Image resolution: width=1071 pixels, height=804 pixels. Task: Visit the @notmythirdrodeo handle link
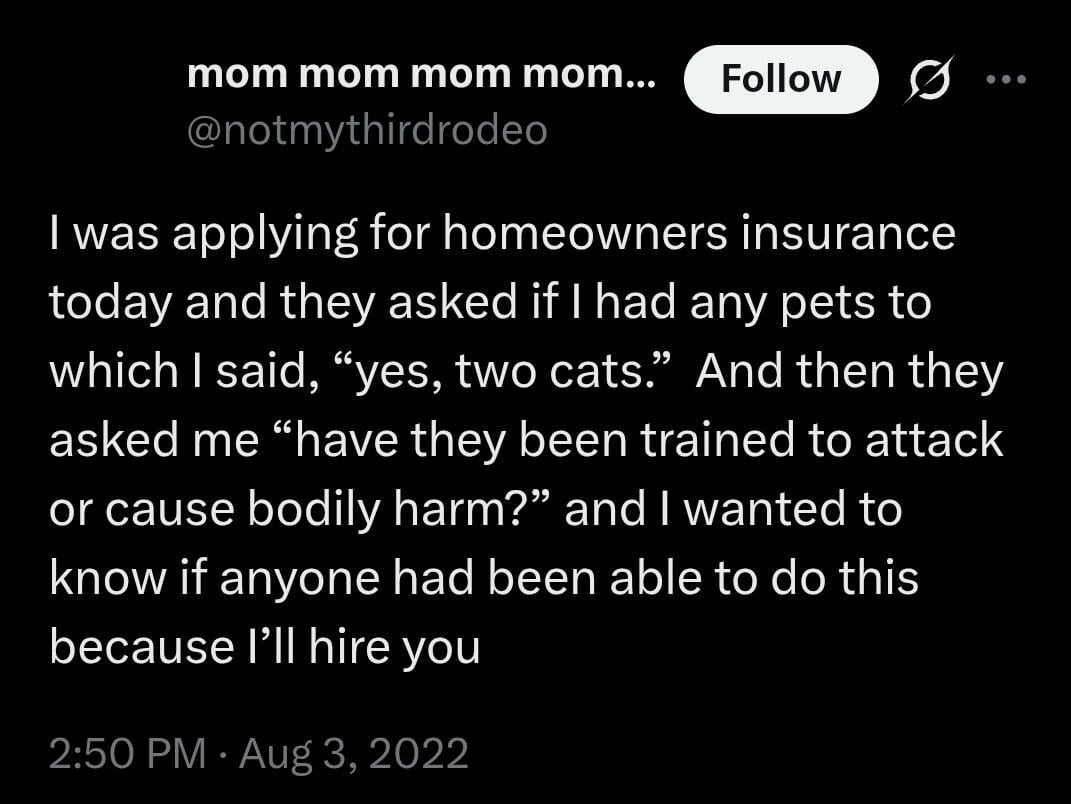367,130
